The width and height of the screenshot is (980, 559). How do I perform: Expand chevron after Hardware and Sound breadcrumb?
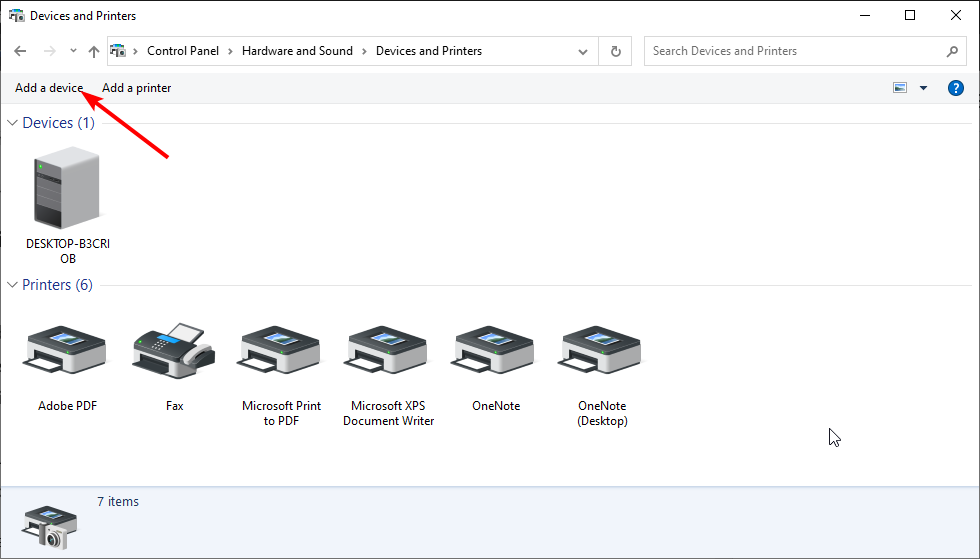coord(364,51)
